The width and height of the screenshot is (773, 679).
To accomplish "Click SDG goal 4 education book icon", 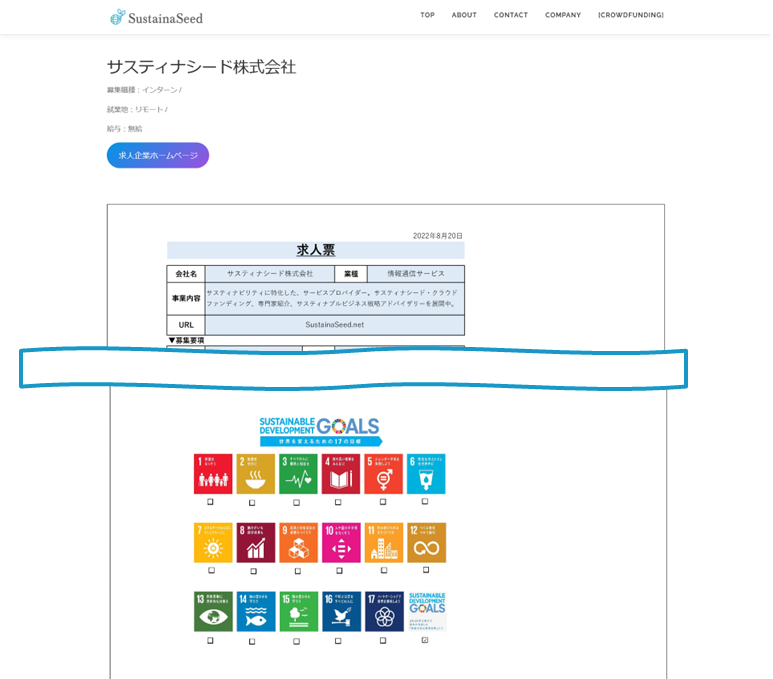I will tap(341, 473).
